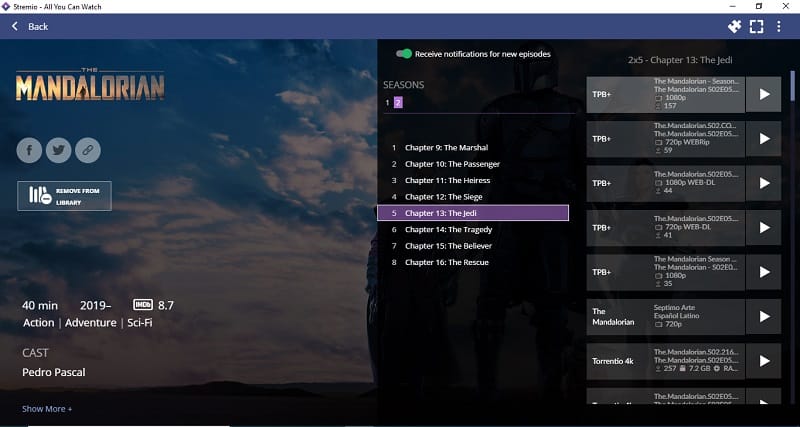The height and width of the screenshot is (427, 800).
Task: Open the add-ons puzzle icon
Action: click(x=734, y=26)
